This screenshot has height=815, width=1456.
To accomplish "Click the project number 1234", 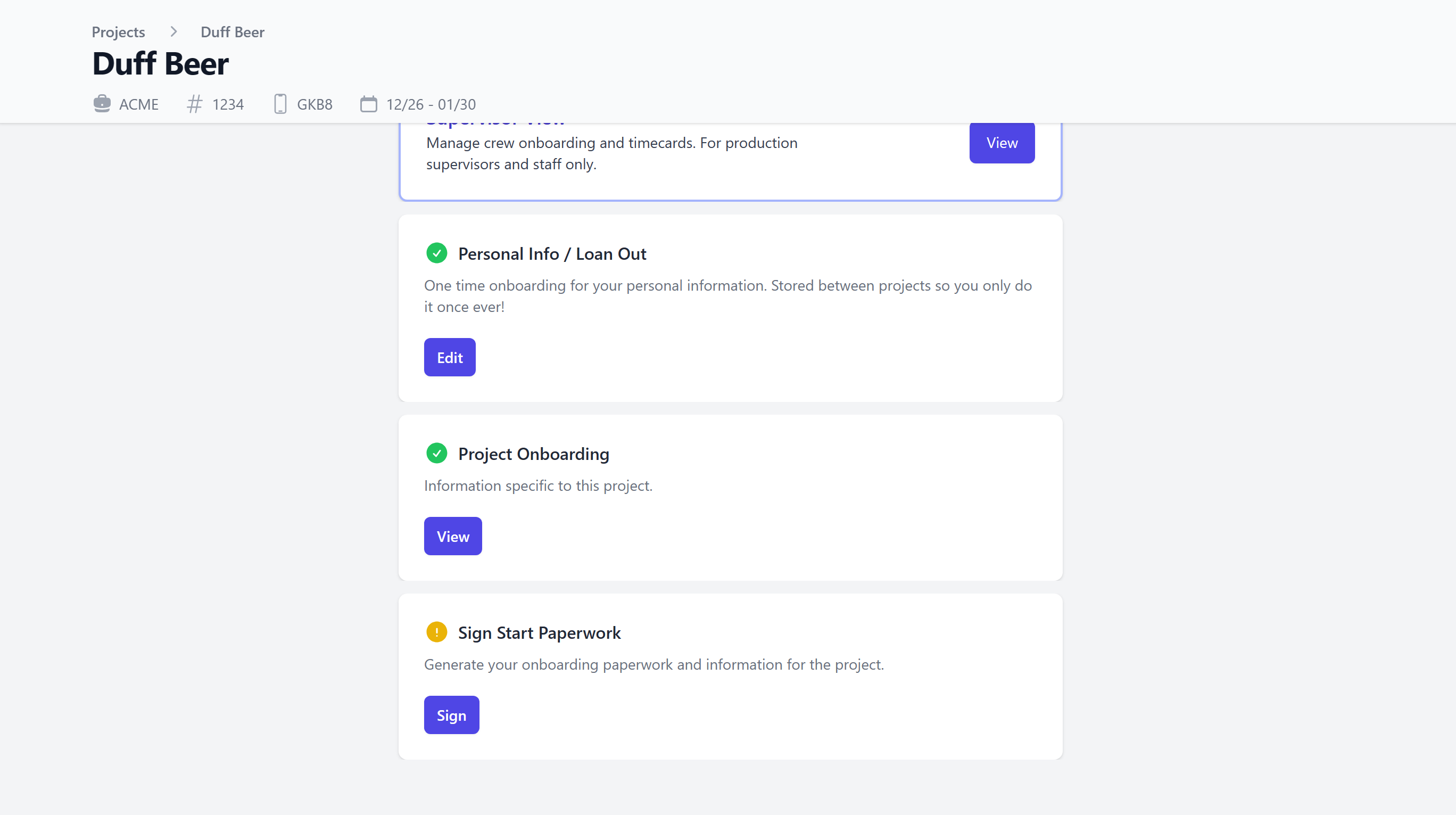I will coord(228,104).
